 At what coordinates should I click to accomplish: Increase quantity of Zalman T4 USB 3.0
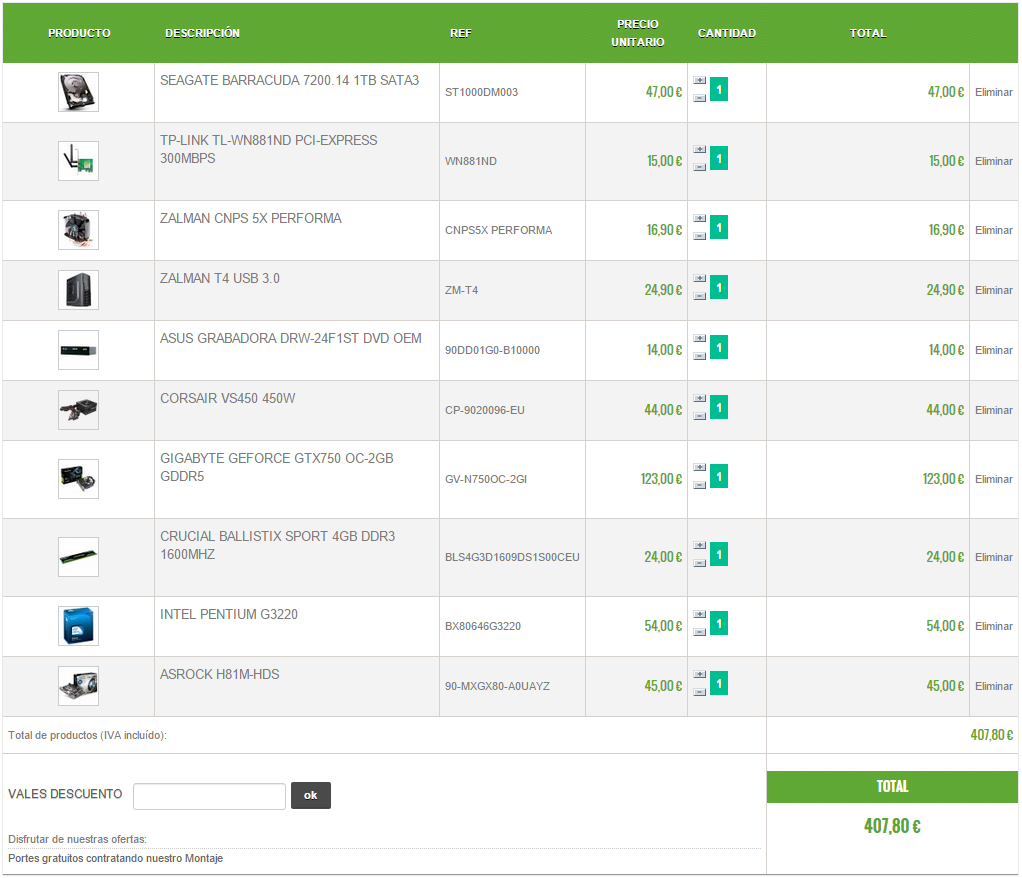pyautogui.click(x=699, y=278)
